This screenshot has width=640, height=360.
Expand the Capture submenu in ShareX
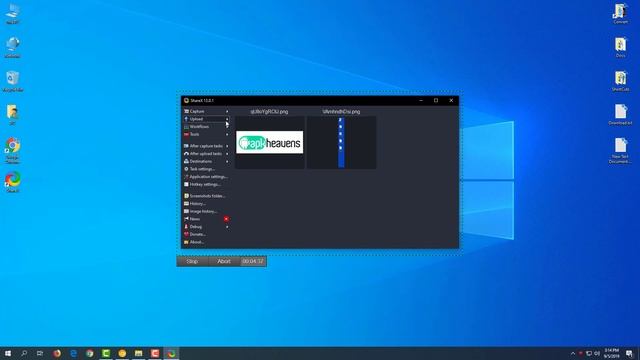[206, 111]
